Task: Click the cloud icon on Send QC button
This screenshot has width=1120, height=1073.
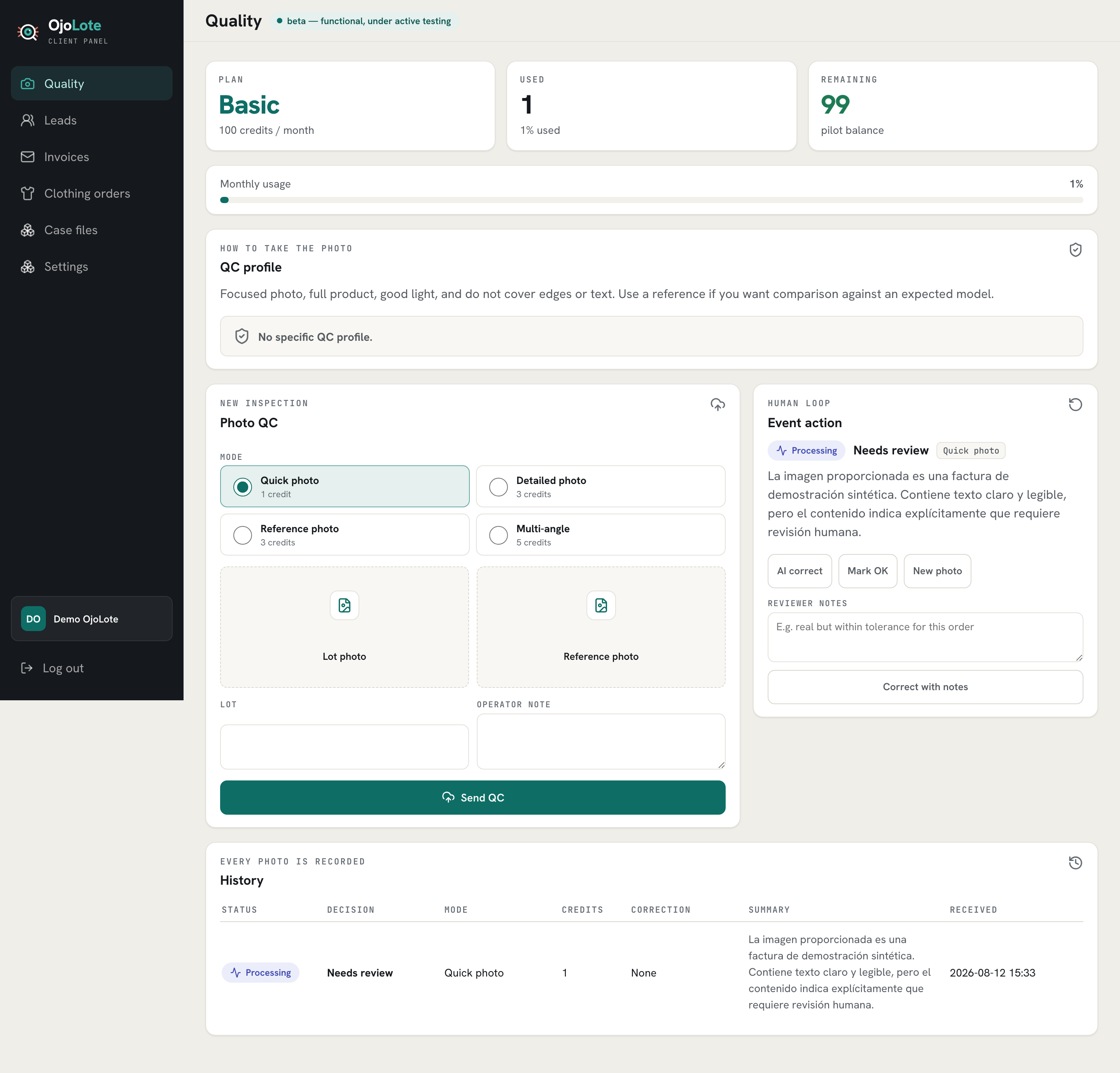Action: [448, 798]
